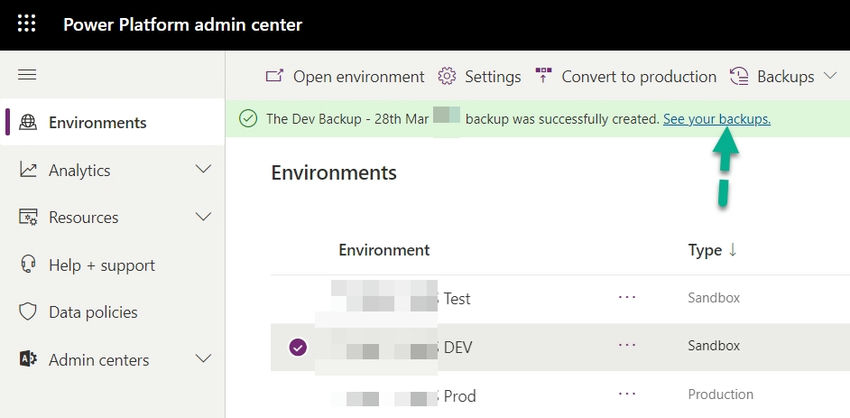
Task: Open the app launcher waffle icon
Action: pyautogui.click(x=27, y=24)
